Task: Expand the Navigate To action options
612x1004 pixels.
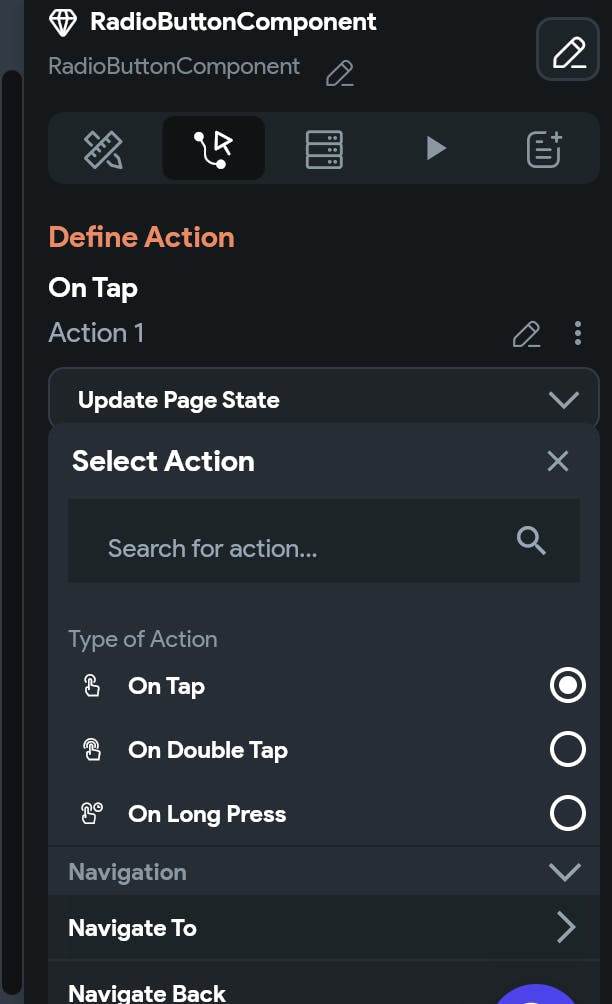Action: [565, 928]
